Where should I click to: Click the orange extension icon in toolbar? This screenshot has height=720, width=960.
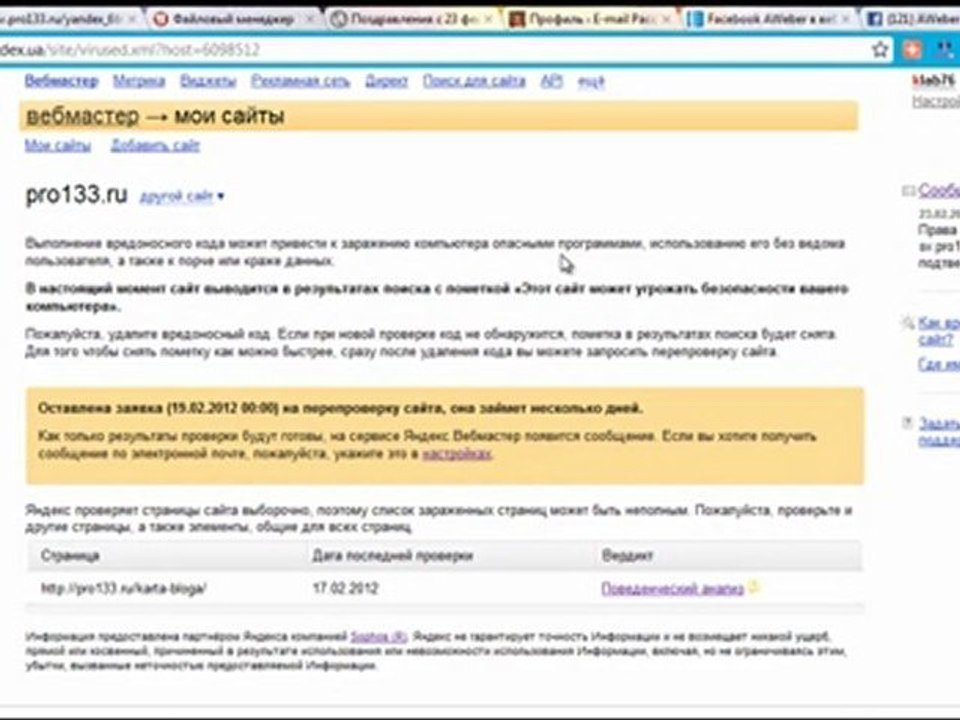[912, 50]
